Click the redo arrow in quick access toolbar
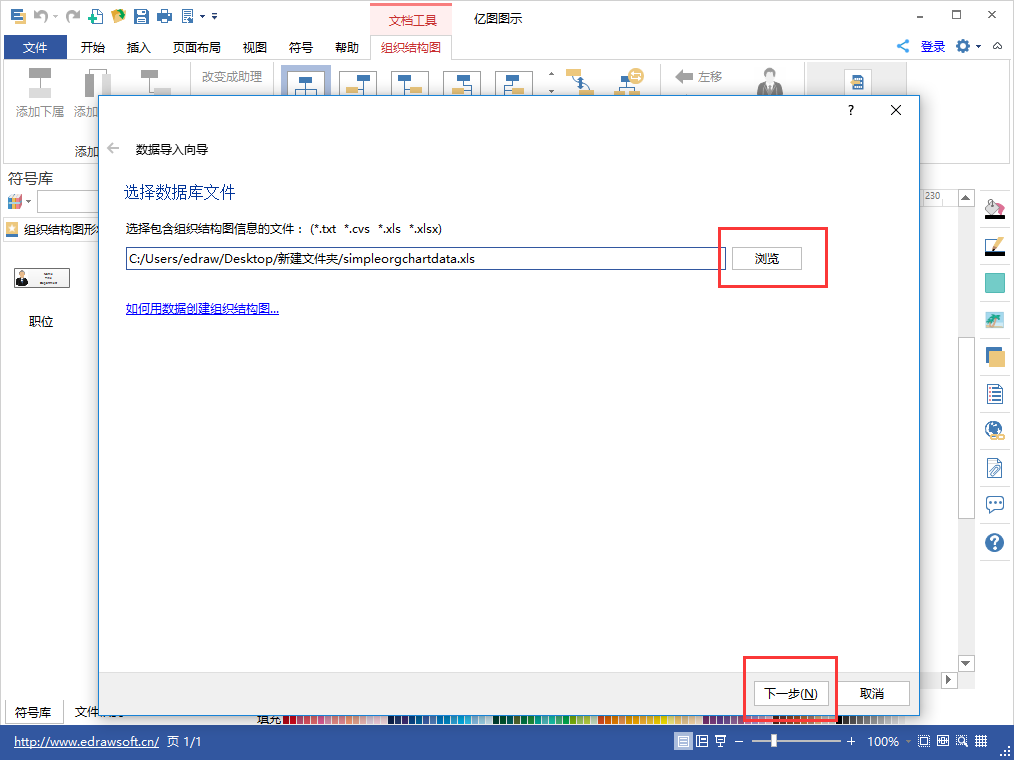Screen dimensions: 1014x760 coord(72,16)
